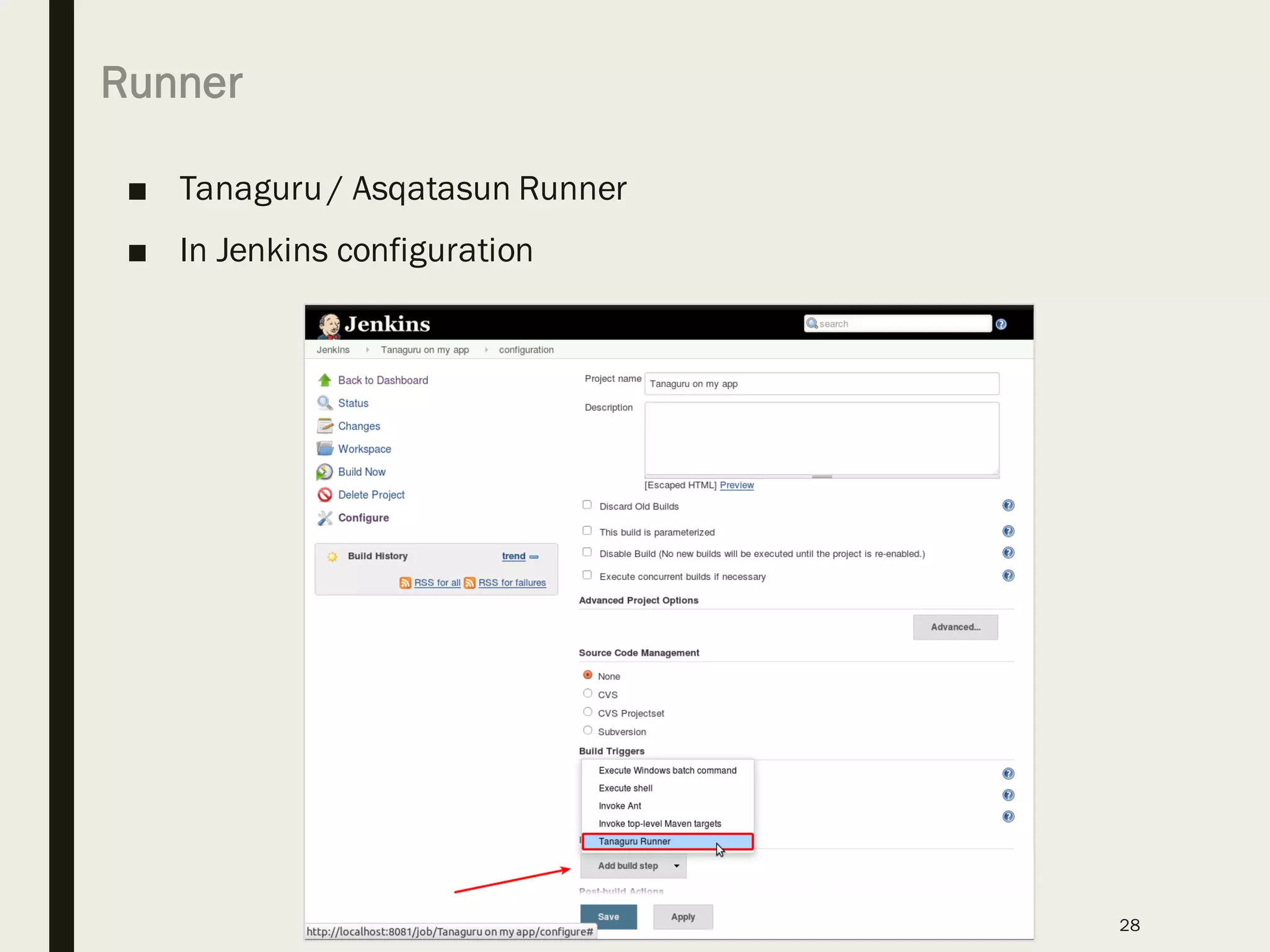Open the Advanced... project options
Screen dimensions: 1270x952
coord(956,627)
